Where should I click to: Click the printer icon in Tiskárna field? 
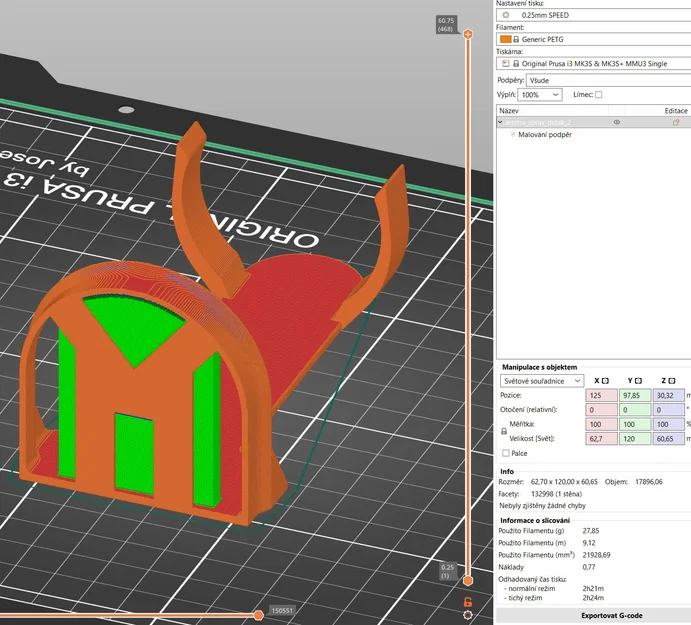(506, 62)
